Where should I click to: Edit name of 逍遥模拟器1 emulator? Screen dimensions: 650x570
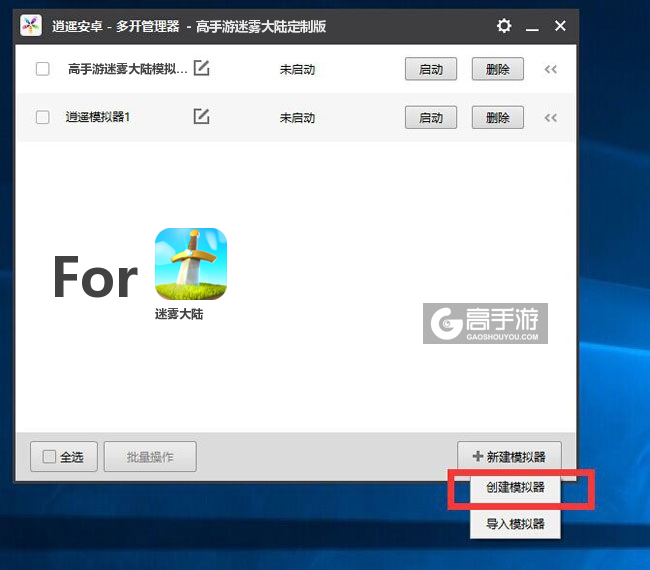tap(201, 116)
